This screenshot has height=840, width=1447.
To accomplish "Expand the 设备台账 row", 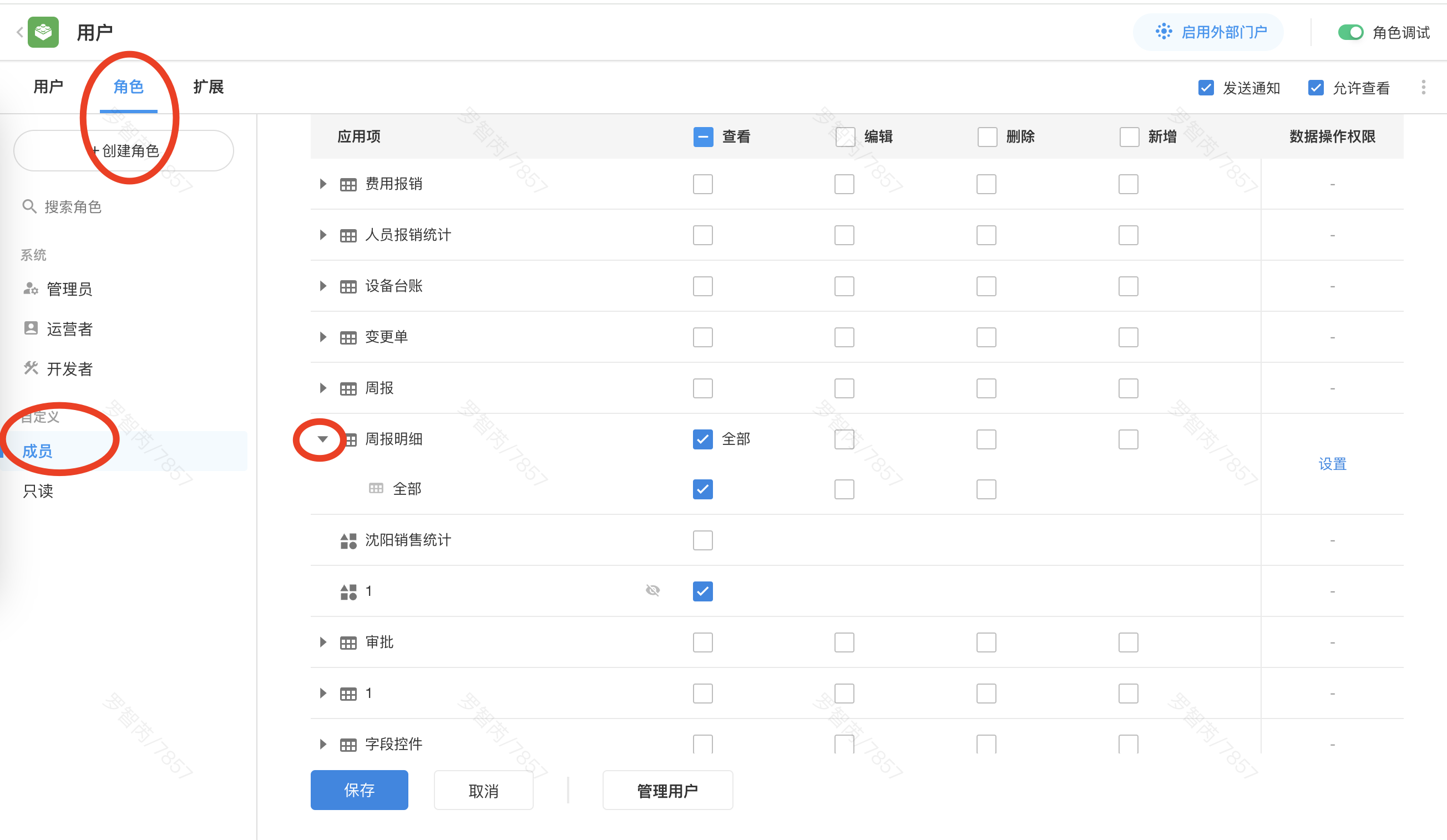I will [x=323, y=286].
